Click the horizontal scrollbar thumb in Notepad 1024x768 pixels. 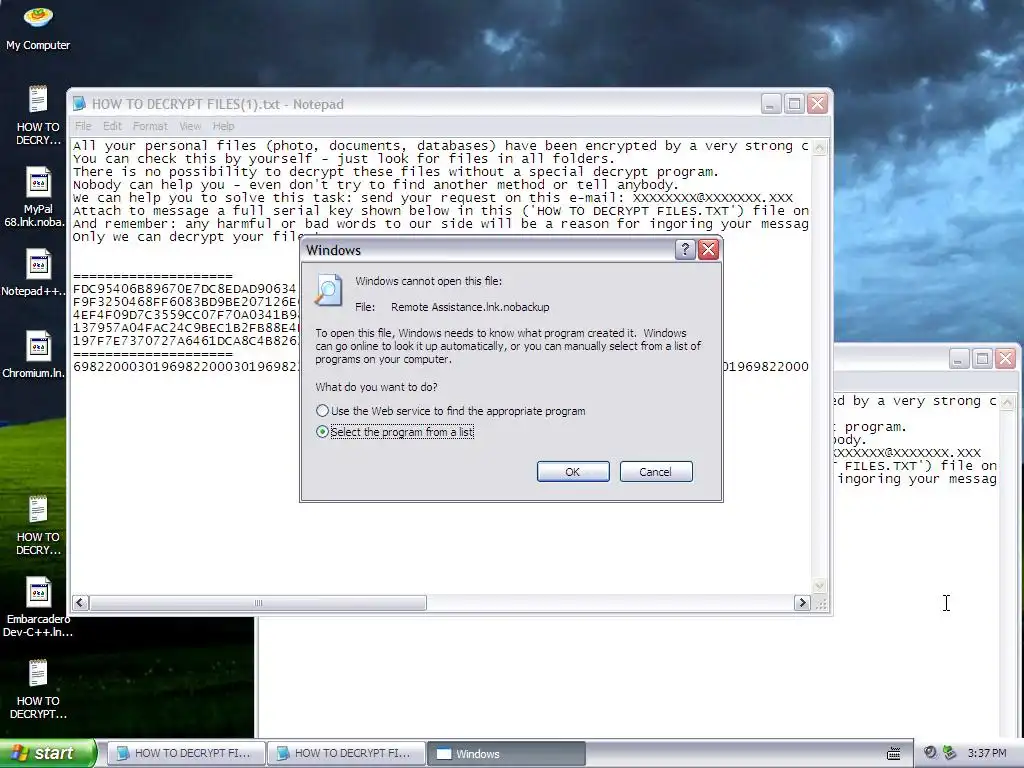point(258,603)
